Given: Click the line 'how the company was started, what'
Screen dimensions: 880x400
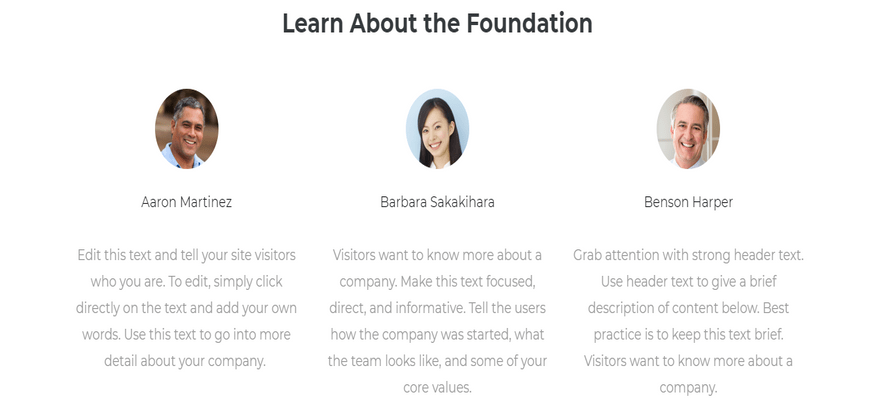Looking at the screenshot, I should pyautogui.click(x=437, y=334).
